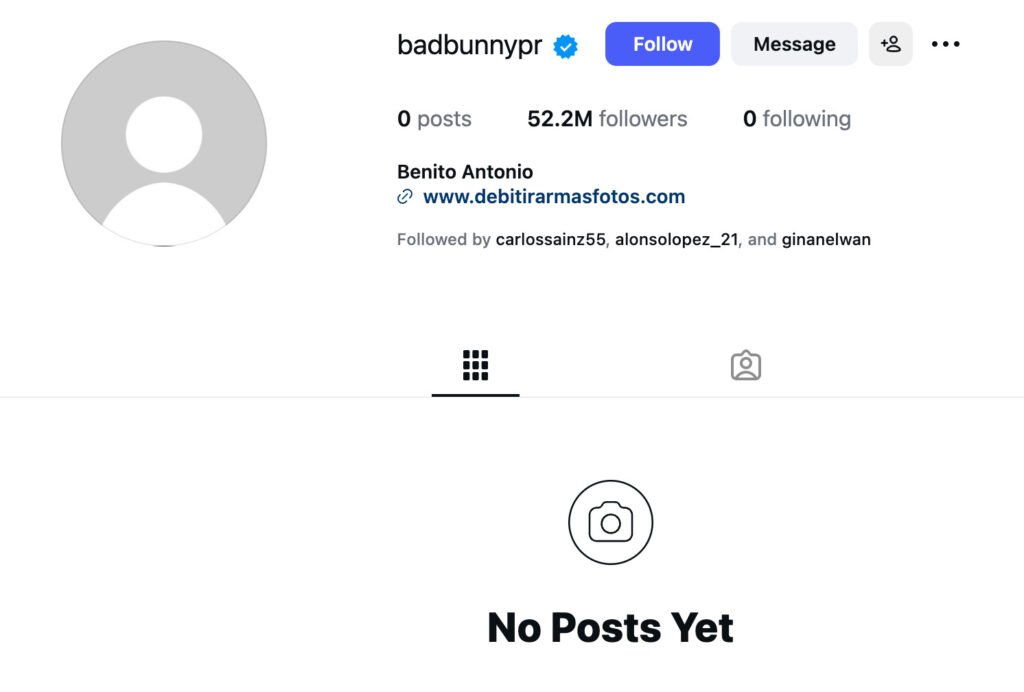Open the Posts grid tab icon

[474, 365]
